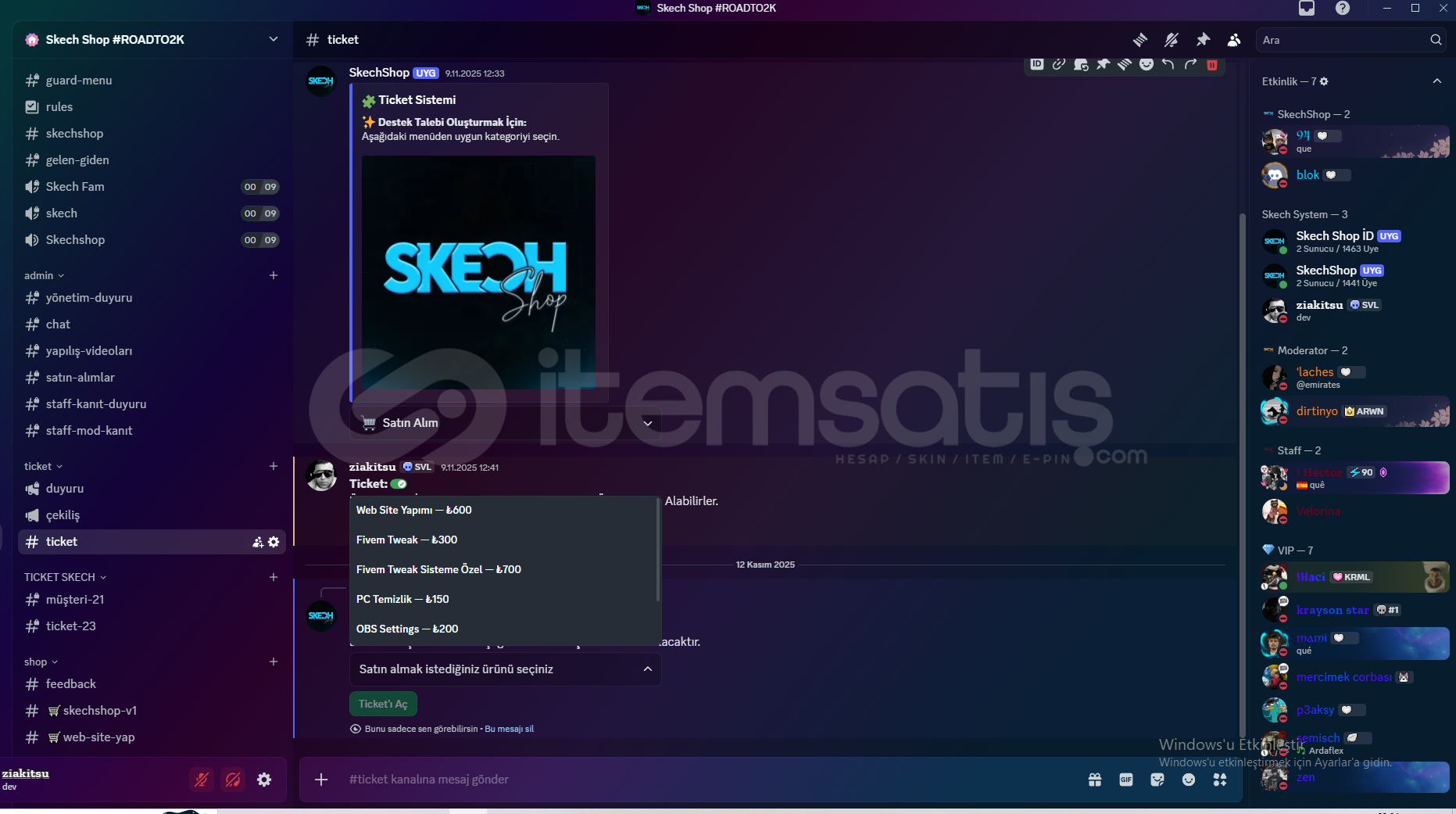Edit ticket channel via gear icon

(274, 542)
